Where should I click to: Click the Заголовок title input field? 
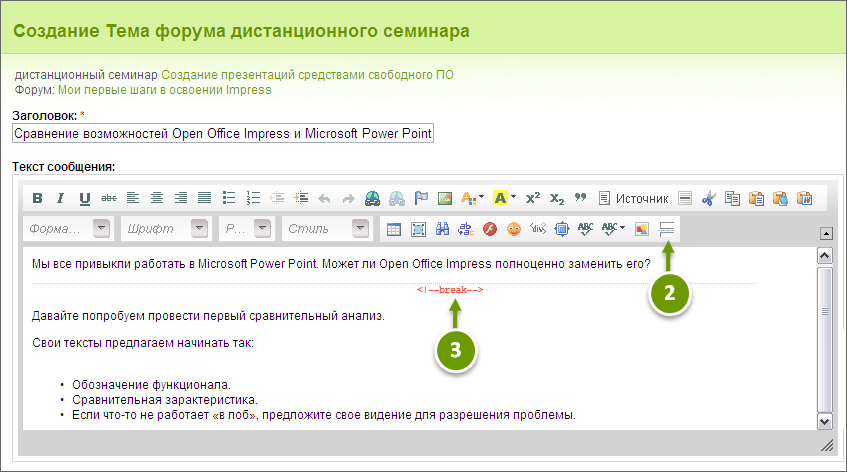(223, 133)
